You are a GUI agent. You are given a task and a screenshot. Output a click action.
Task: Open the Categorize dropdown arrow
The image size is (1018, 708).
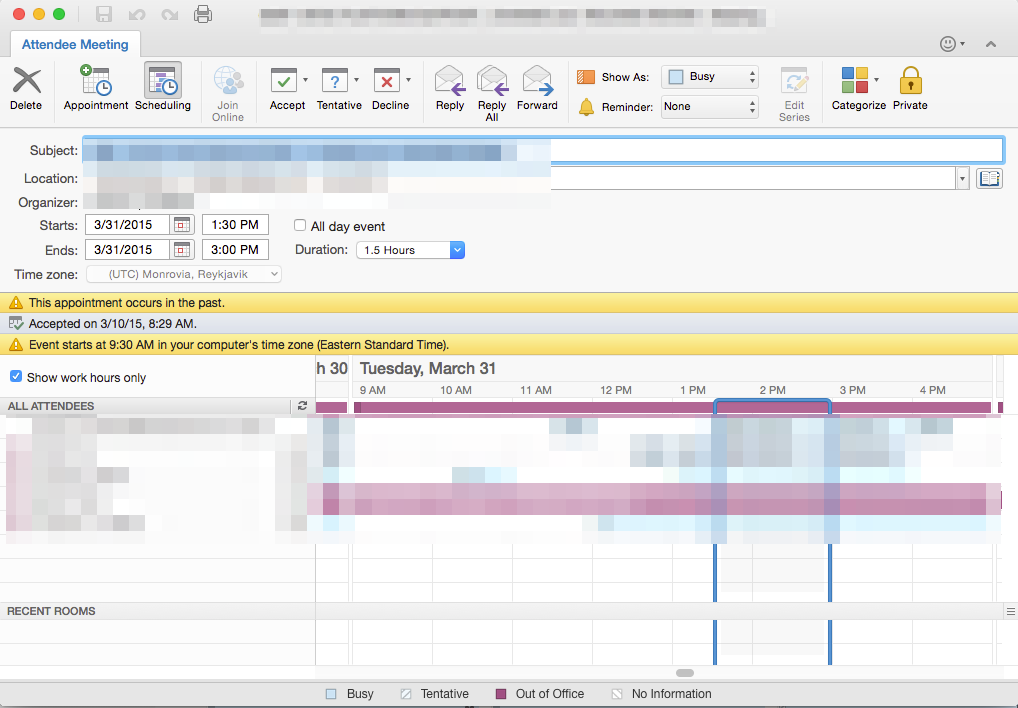click(876, 80)
